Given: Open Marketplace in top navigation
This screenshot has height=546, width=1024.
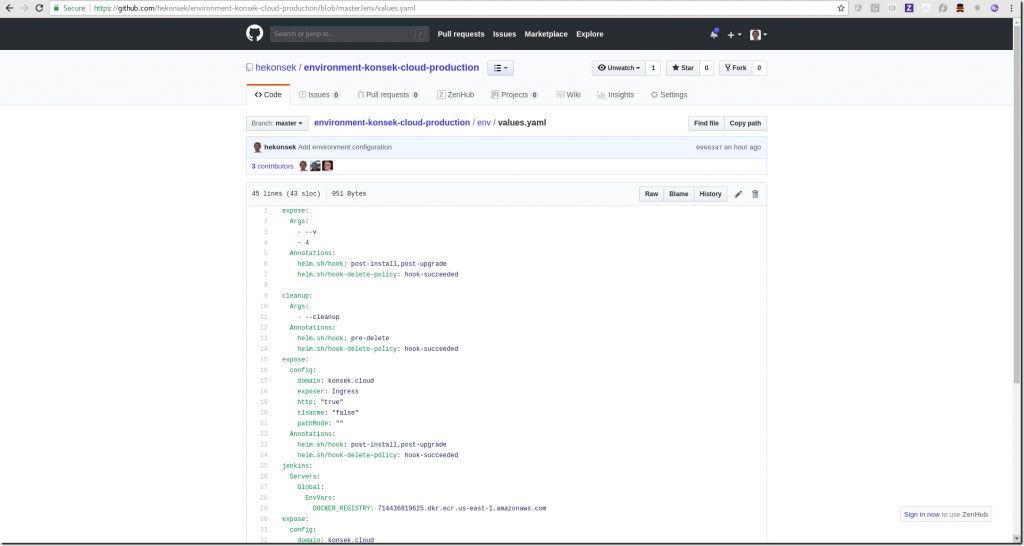Looking at the screenshot, I should (x=546, y=34).
